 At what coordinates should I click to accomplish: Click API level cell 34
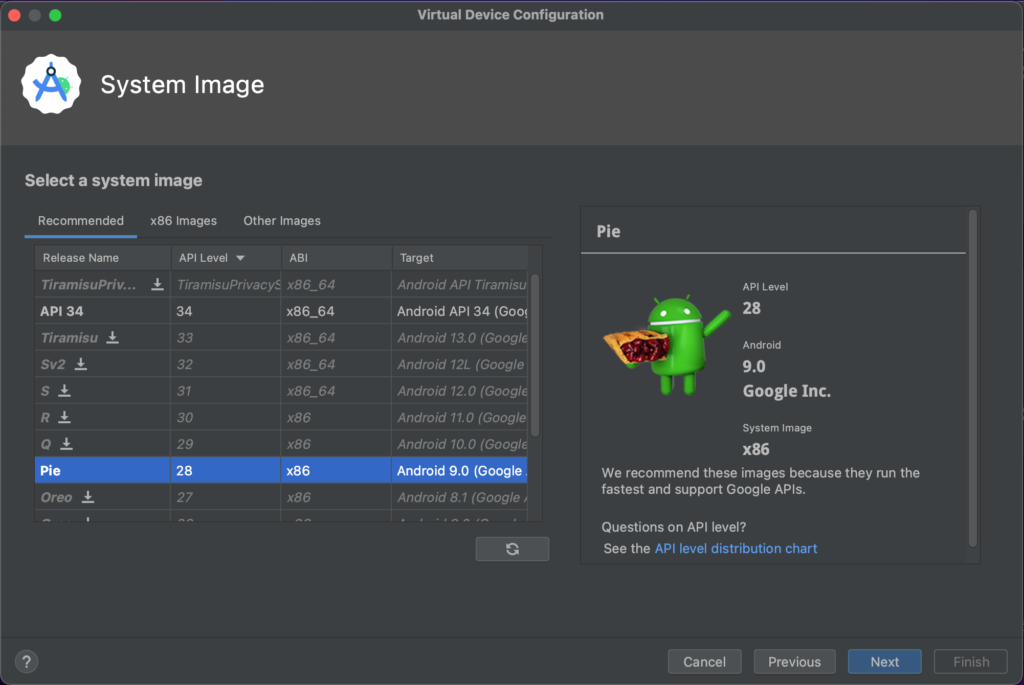pyautogui.click(x=226, y=311)
